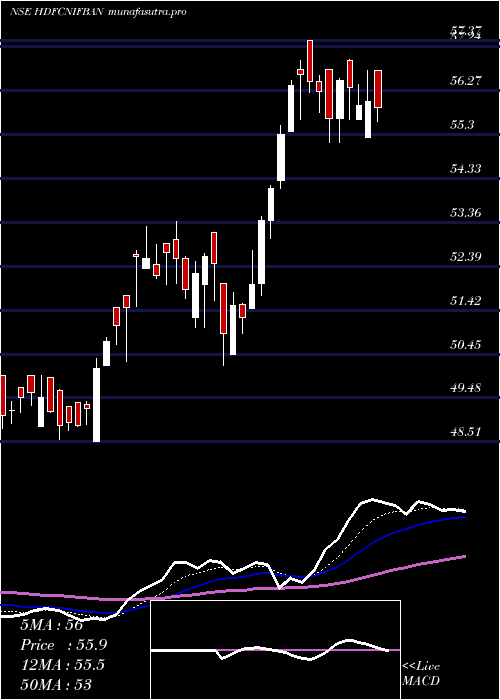The width and height of the screenshot is (500, 700).
Task: Click the 52.39 price axis label
Action: (x=466, y=257)
